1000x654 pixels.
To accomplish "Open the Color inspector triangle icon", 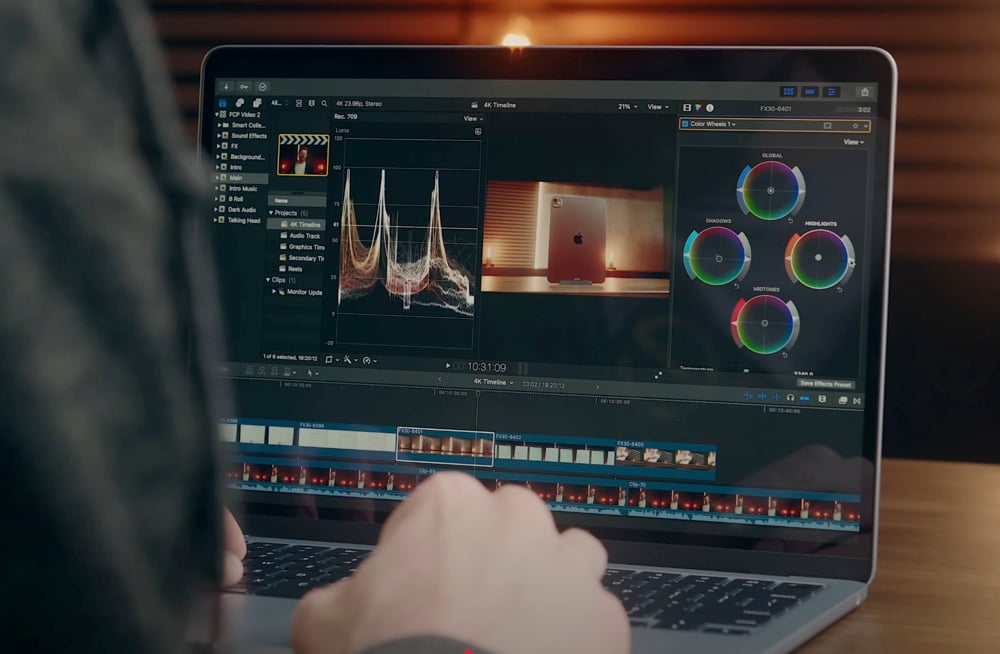I will (698, 108).
